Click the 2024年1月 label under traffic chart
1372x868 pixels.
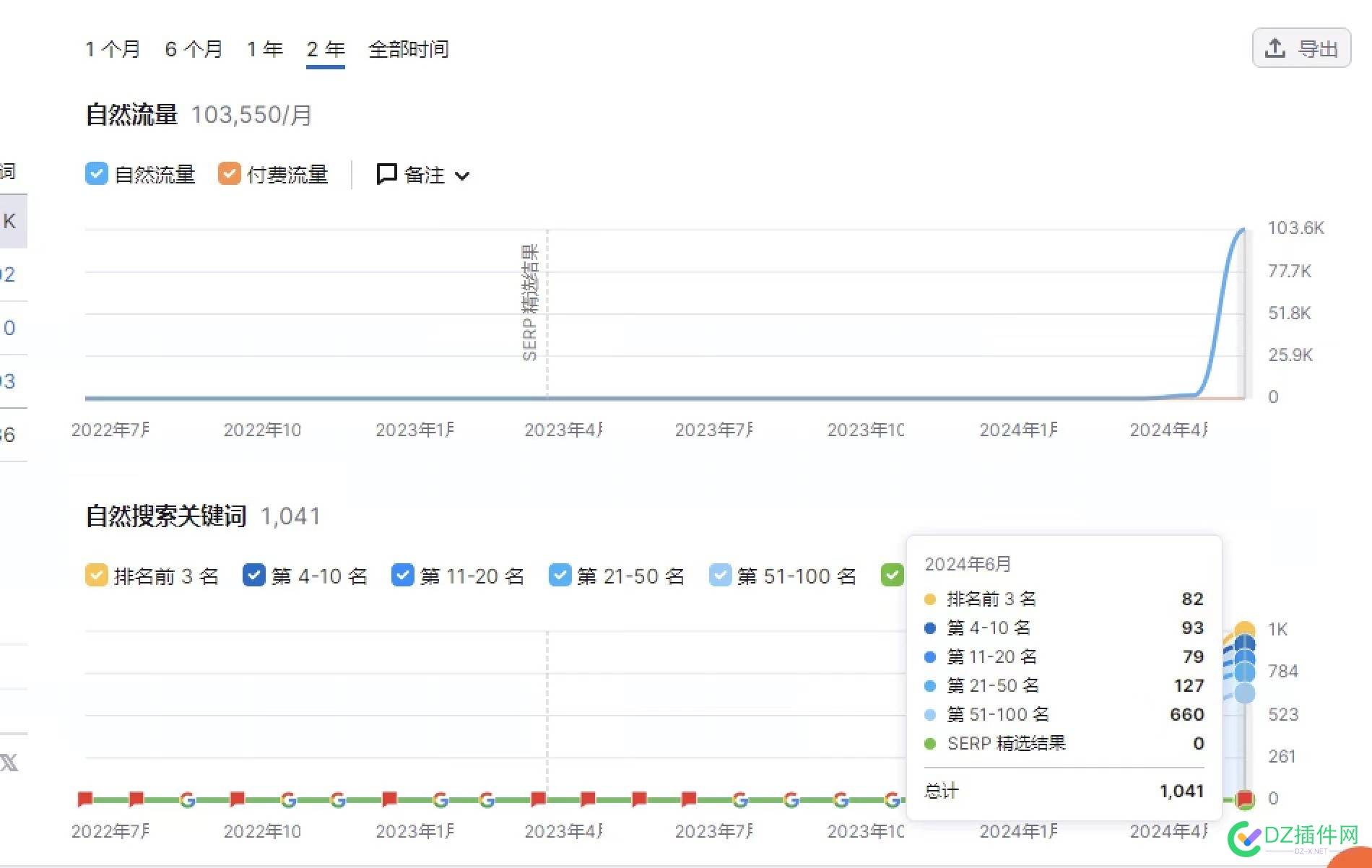(x=1018, y=430)
